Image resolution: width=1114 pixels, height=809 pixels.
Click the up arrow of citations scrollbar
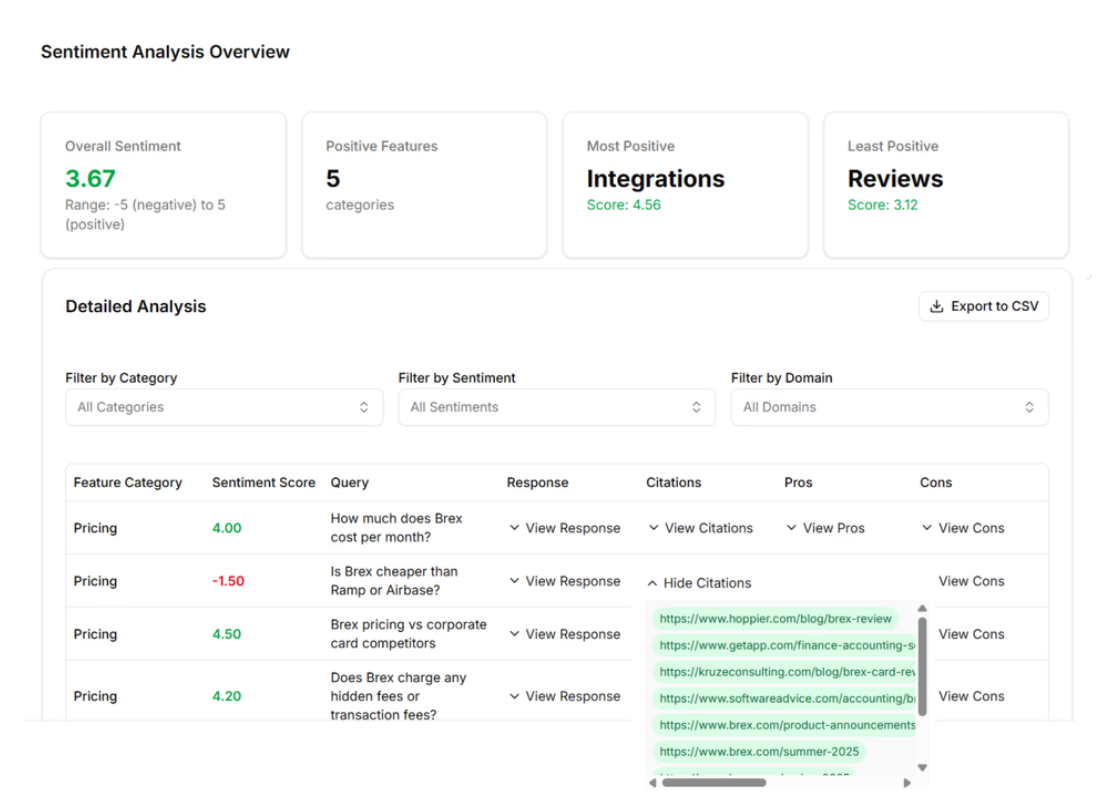(922, 608)
